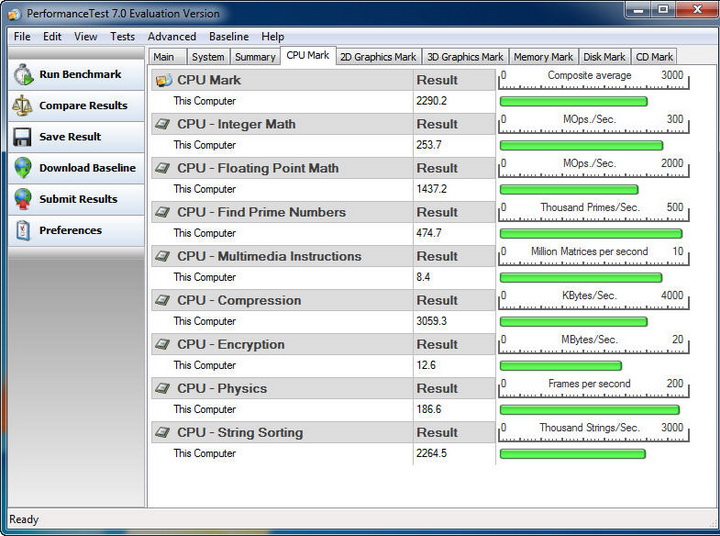Open the Edit menu
This screenshot has height=536, width=720.
pyautogui.click(x=52, y=36)
